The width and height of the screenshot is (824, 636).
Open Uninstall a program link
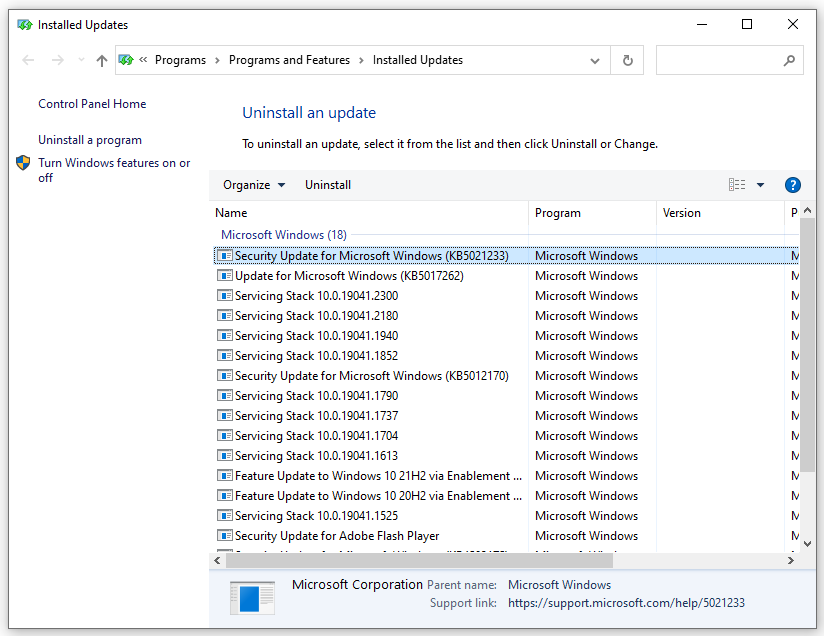tap(90, 140)
